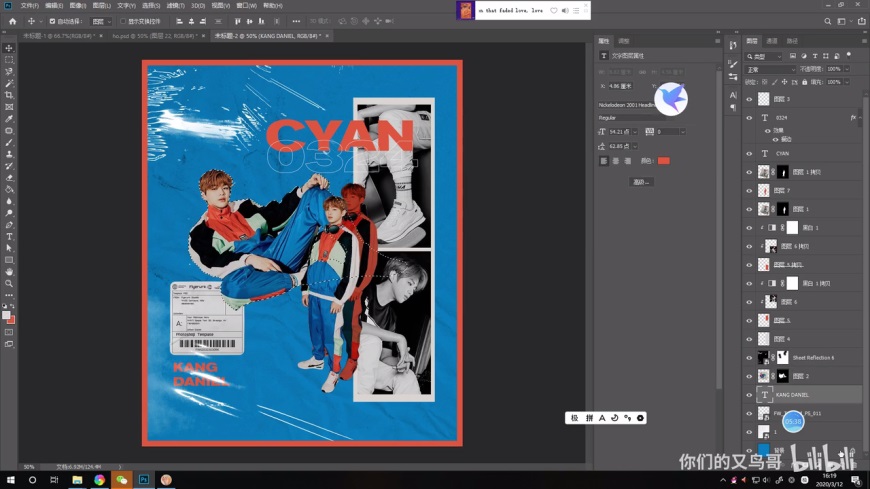Click the foreground color swatch
The image size is (870, 489).
[6, 315]
